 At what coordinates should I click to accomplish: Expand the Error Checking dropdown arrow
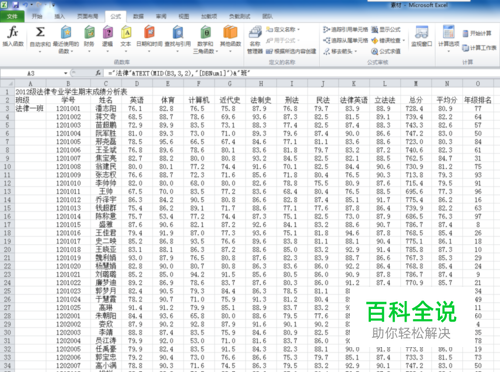click(403, 40)
